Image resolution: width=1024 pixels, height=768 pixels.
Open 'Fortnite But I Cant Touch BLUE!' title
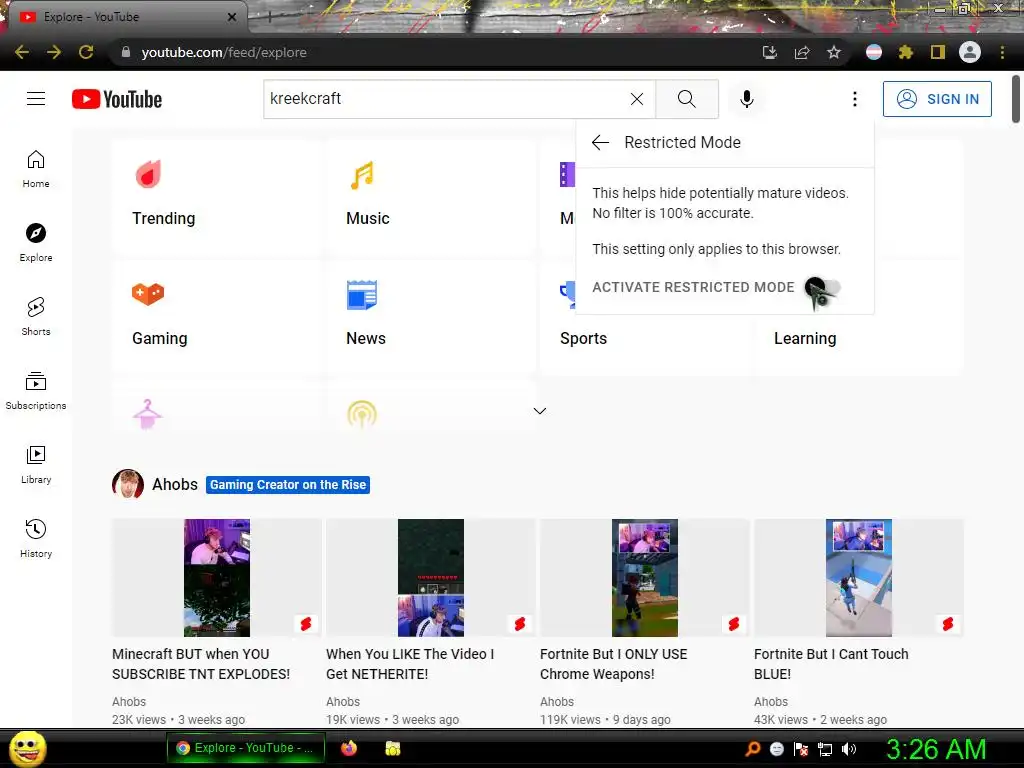831,664
